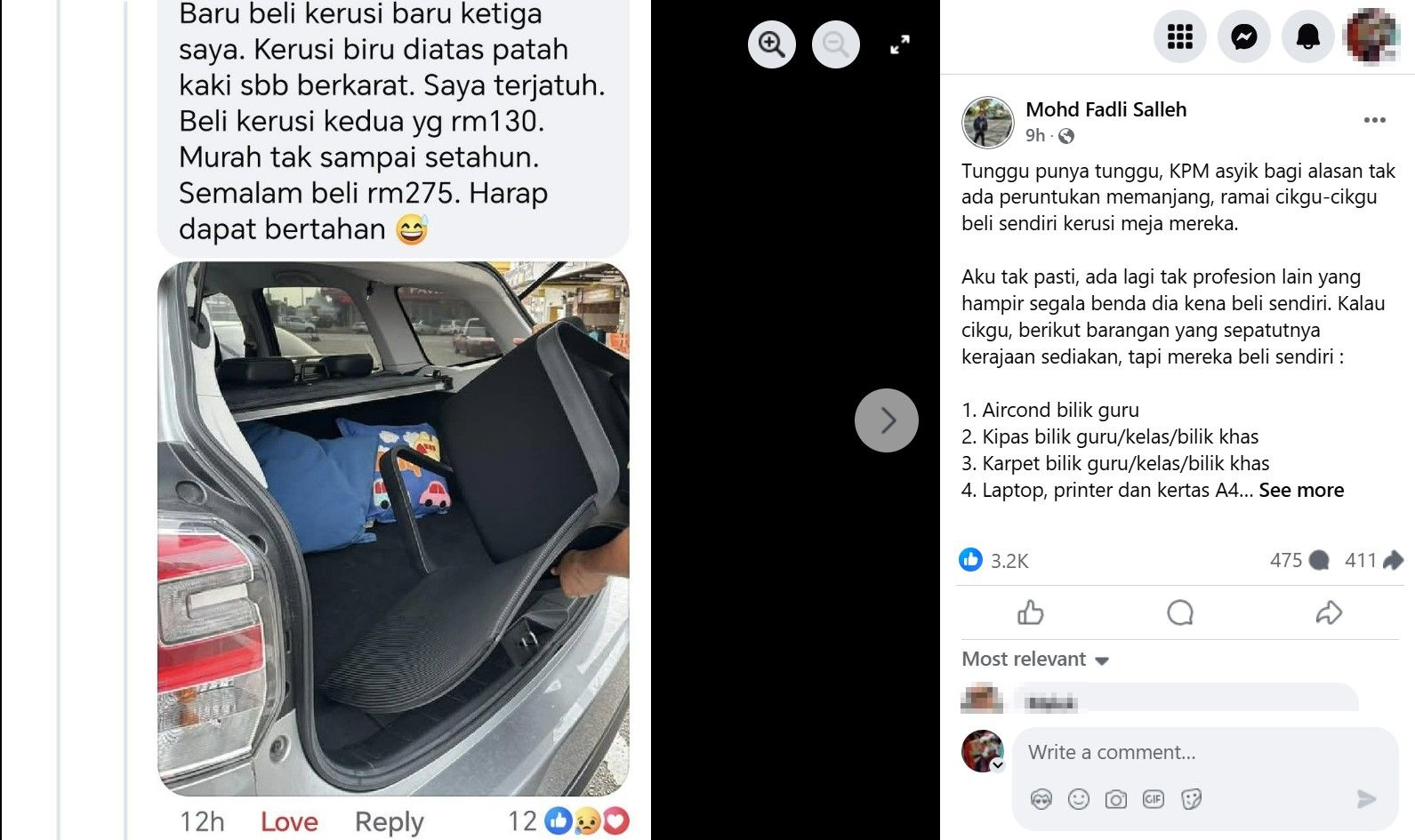Open the notifications bell

1307,36
